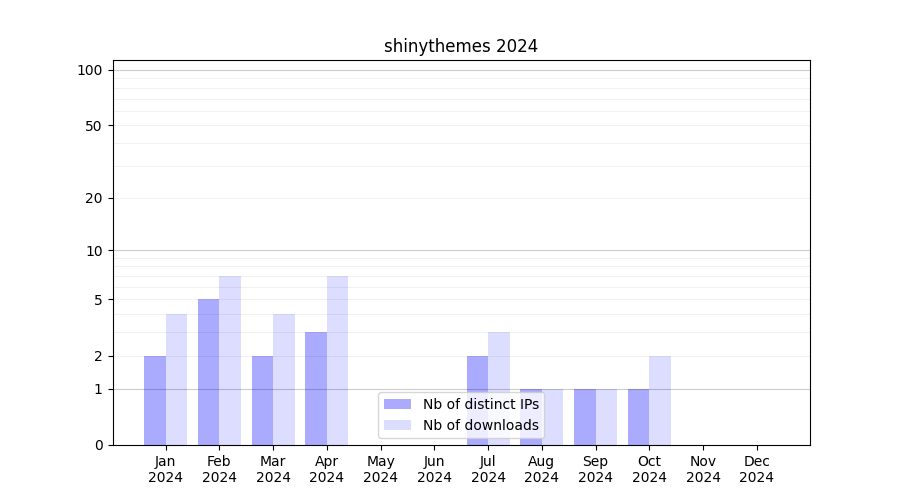Click the 'May 2024' x-axis label
Viewport: 900px width, 500px height.
pos(380,469)
